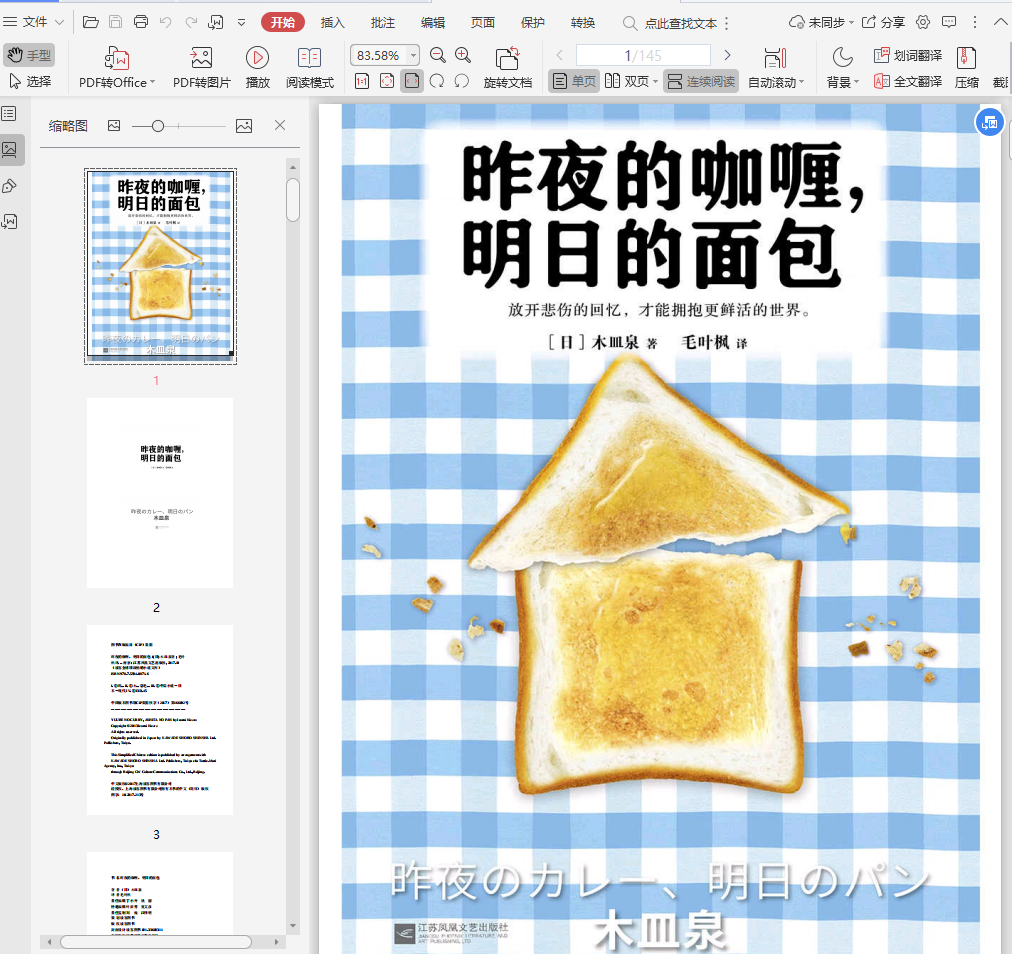Click large thumbnail size icon
1012x954 pixels.
[x=244, y=126]
